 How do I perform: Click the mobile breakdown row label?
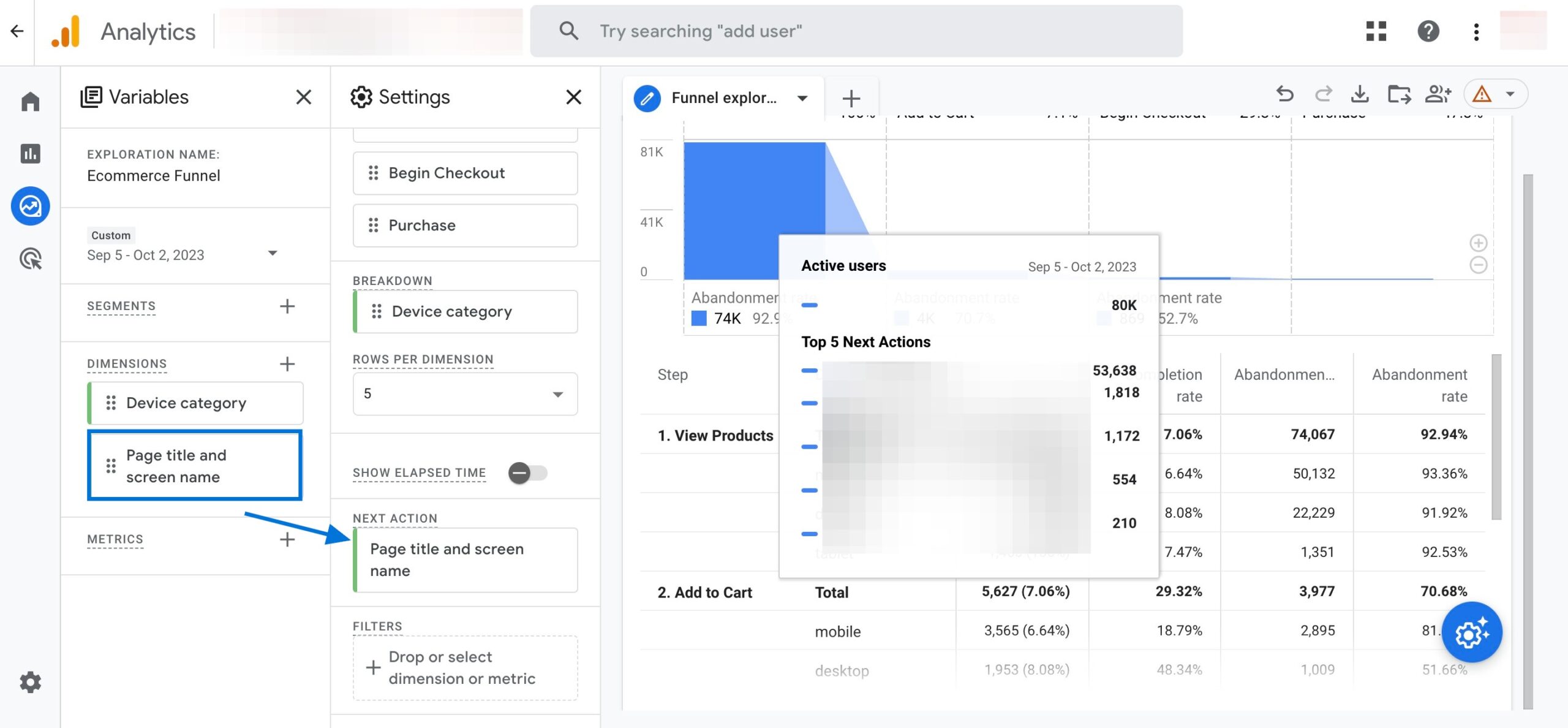tap(837, 632)
